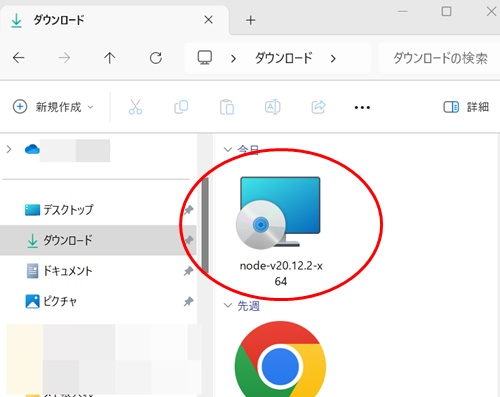The image size is (500, 397).
Task: Click the ダウンロードの検索 search box
Action: (439, 58)
